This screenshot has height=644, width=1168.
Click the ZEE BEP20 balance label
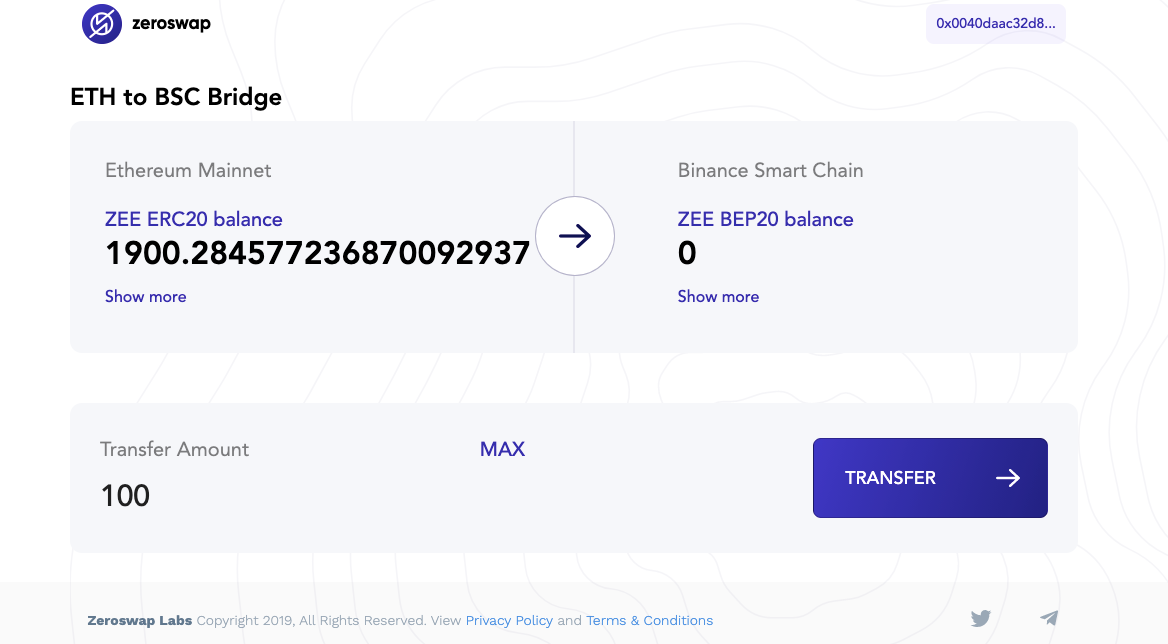(766, 220)
